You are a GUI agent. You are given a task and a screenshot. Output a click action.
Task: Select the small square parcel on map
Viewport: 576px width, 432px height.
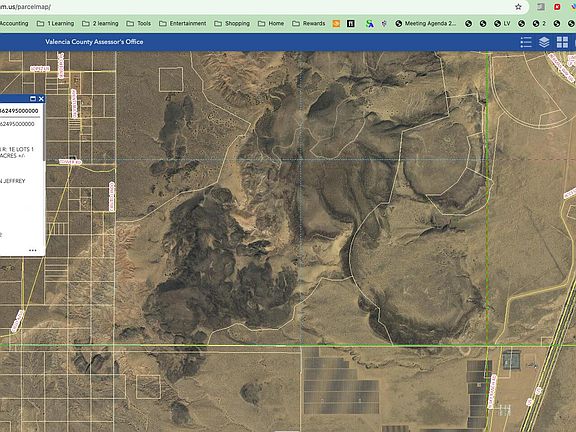[171, 79]
